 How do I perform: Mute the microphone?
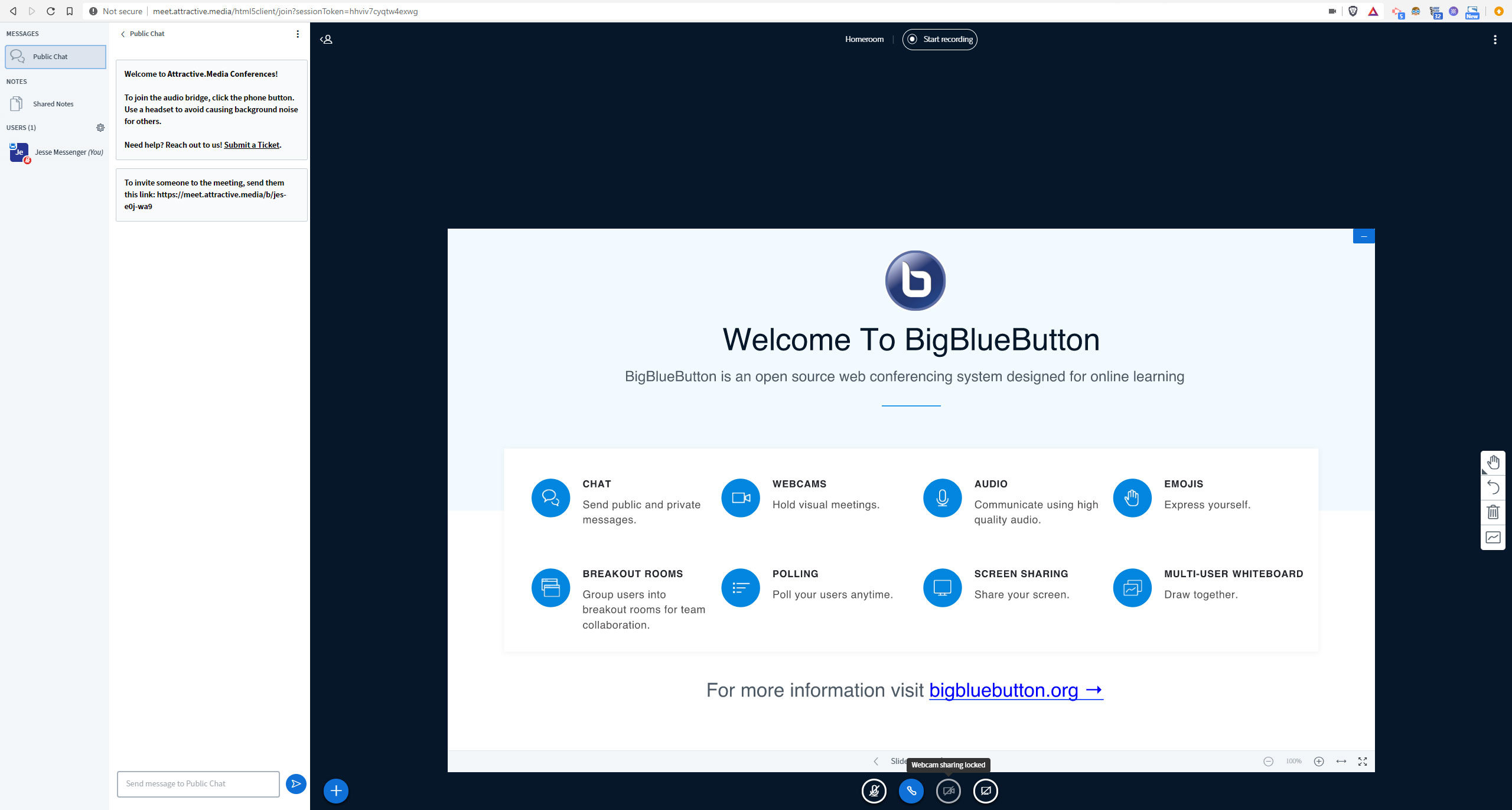tap(875, 791)
